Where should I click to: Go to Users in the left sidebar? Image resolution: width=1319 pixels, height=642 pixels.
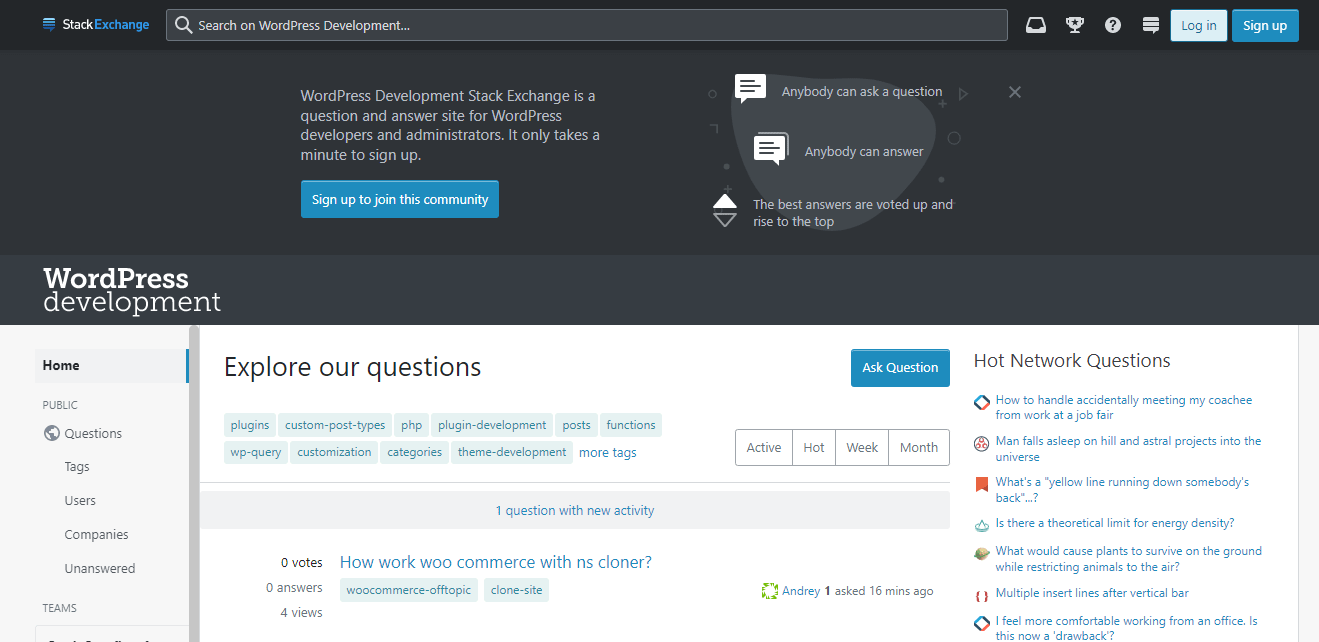(79, 500)
